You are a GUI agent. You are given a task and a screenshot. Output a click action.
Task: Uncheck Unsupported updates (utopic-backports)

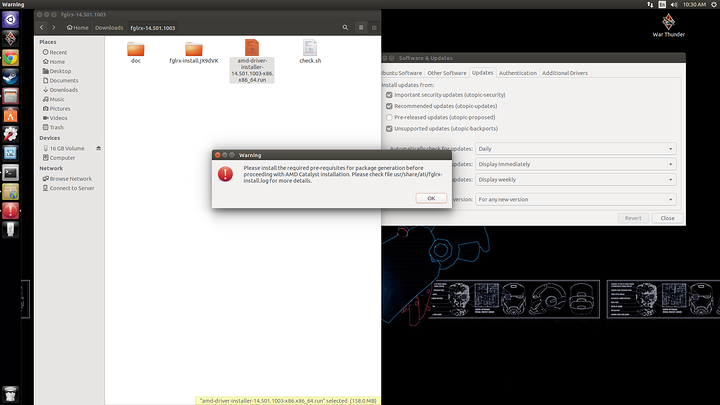pos(389,128)
